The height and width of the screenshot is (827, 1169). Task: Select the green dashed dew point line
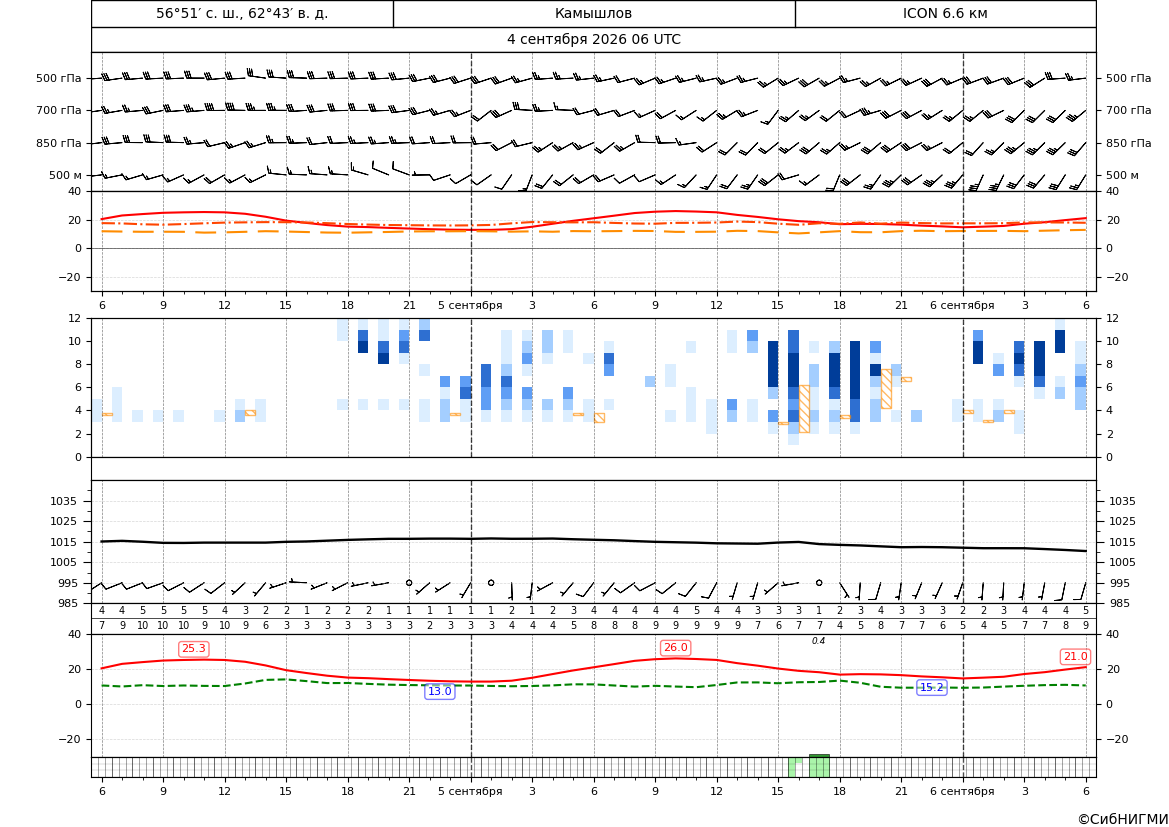pyautogui.click(x=594, y=684)
